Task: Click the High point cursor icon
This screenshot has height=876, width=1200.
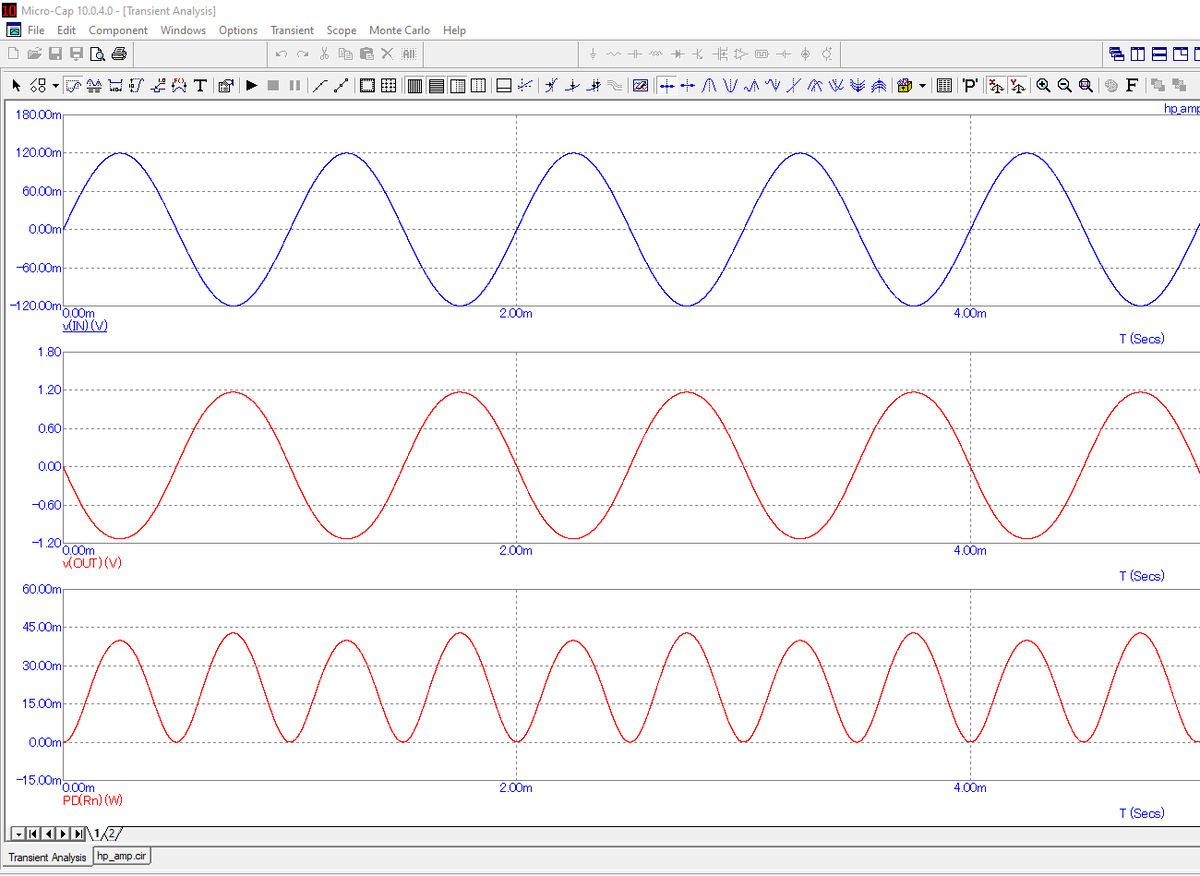Action: tap(751, 86)
